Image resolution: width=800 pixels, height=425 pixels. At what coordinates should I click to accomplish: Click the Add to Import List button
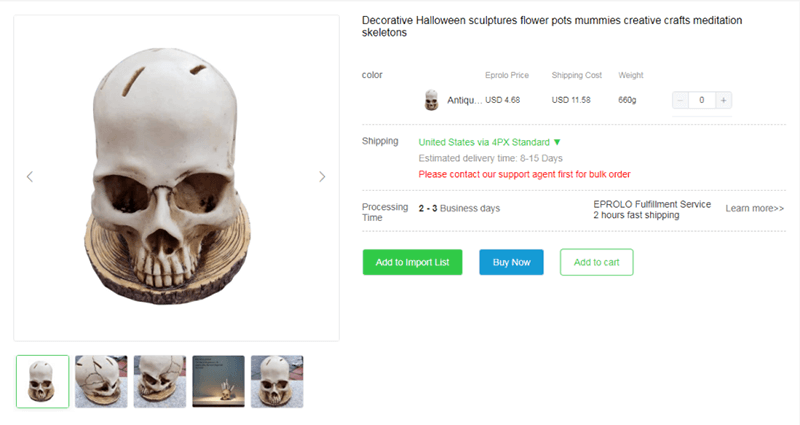tap(412, 262)
